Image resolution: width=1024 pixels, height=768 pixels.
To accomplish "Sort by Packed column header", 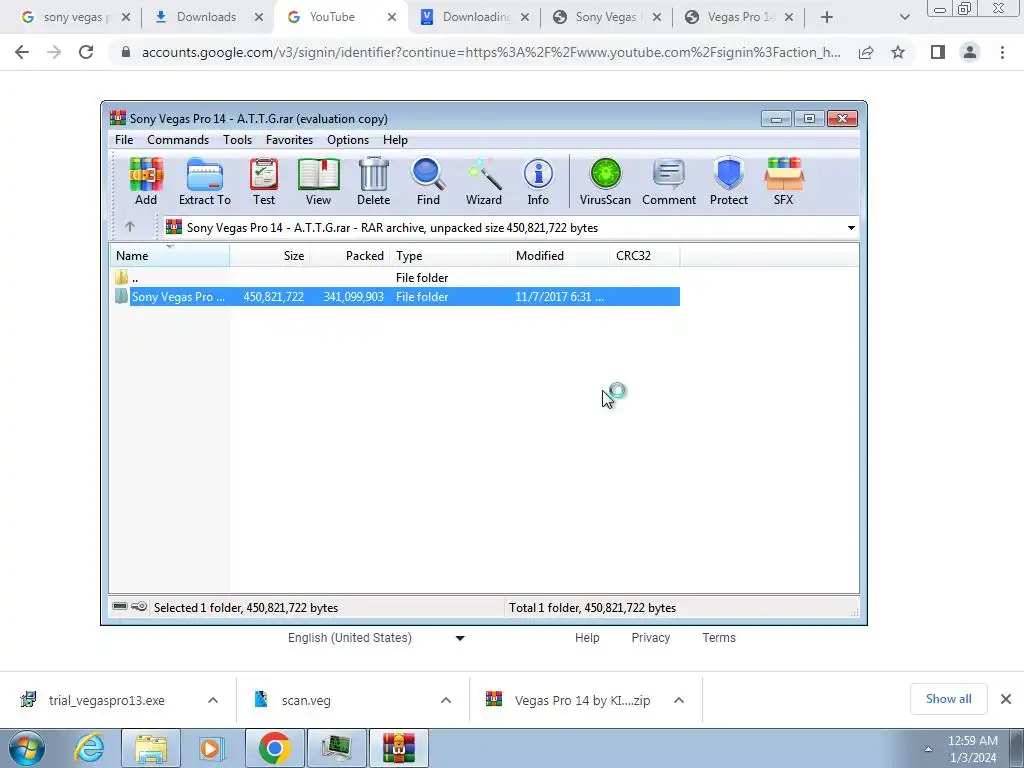I will 350,255.
